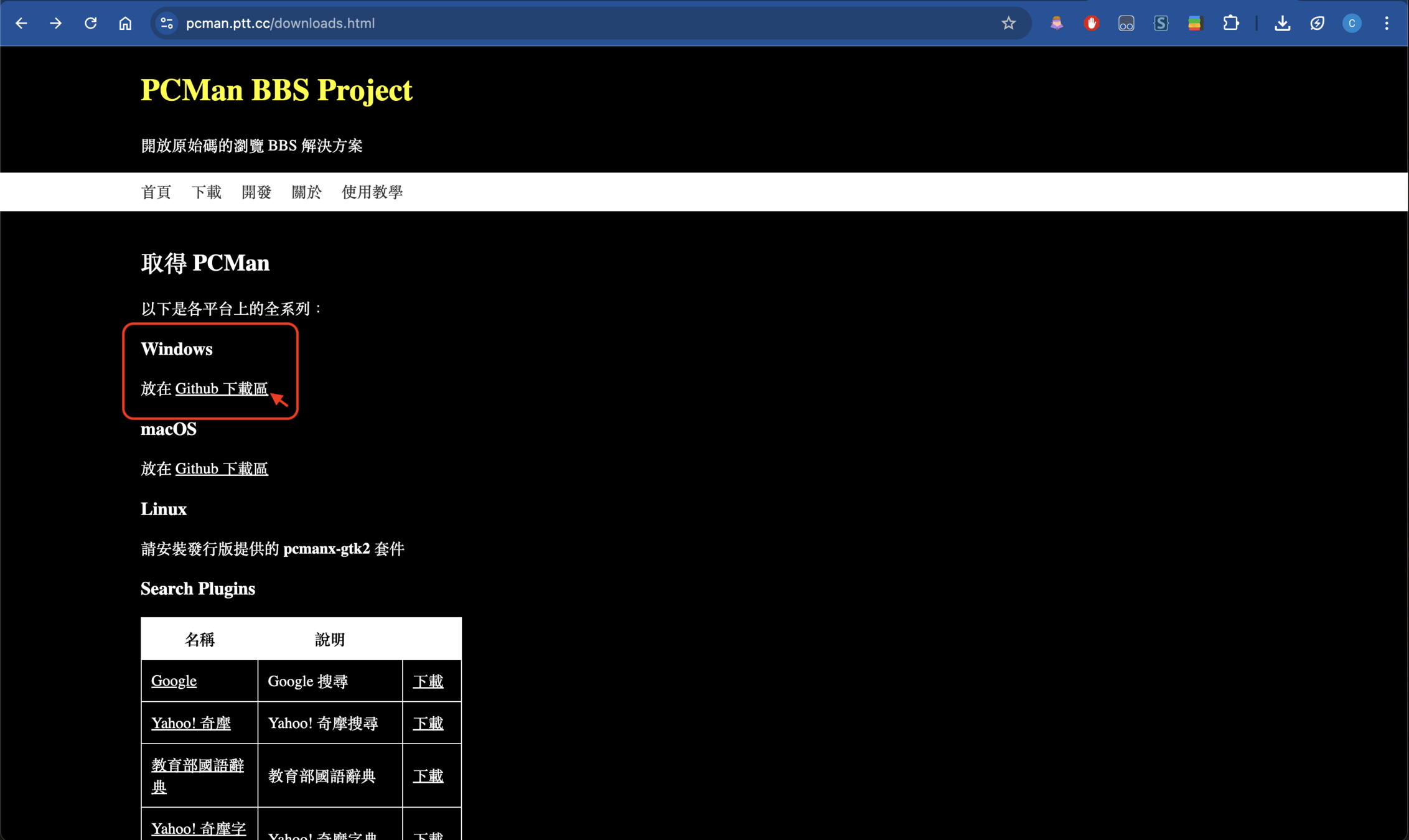
Task: Click the browser forward arrow
Action: pos(56,23)
